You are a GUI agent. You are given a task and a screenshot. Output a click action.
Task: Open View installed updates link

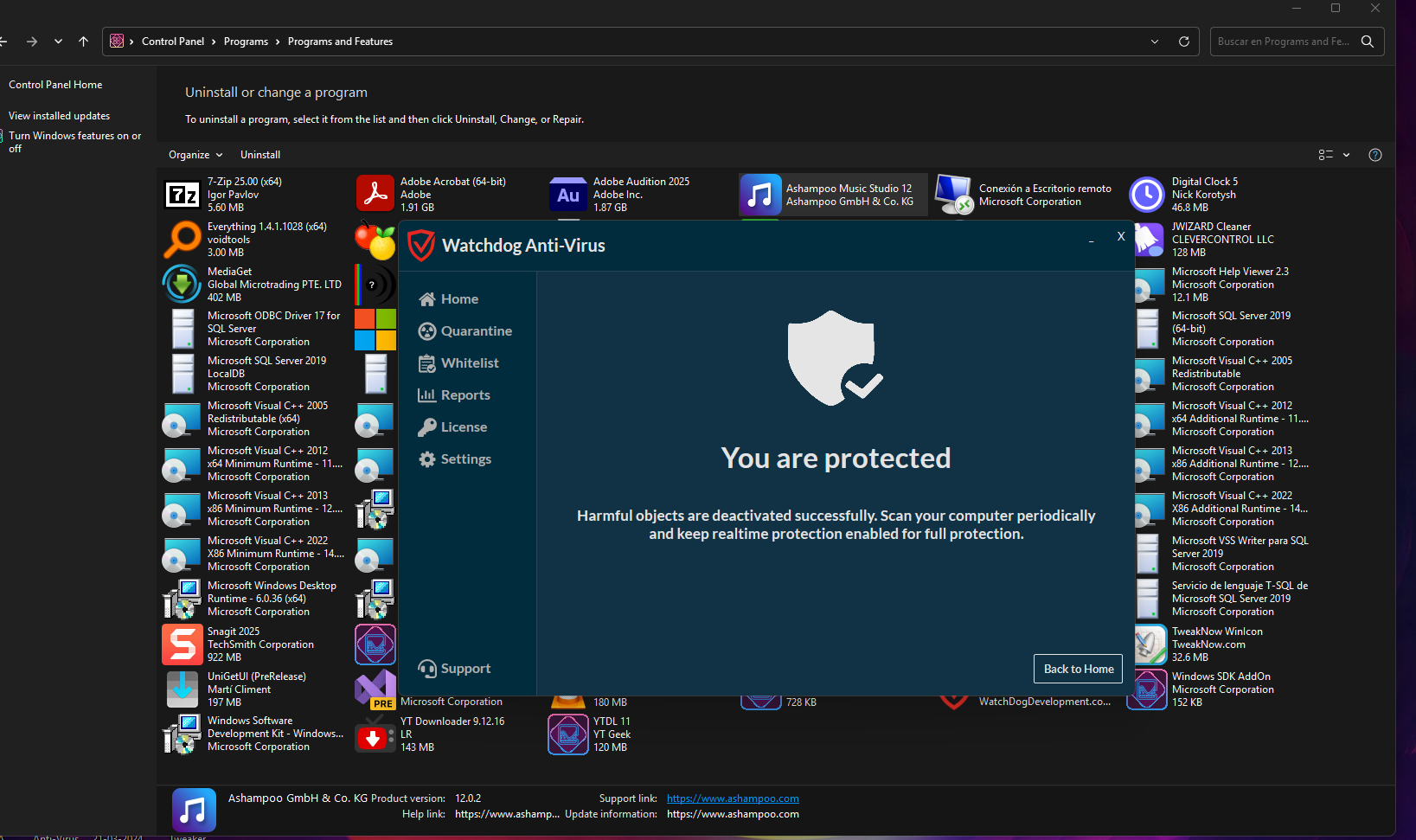click(59, 116)
